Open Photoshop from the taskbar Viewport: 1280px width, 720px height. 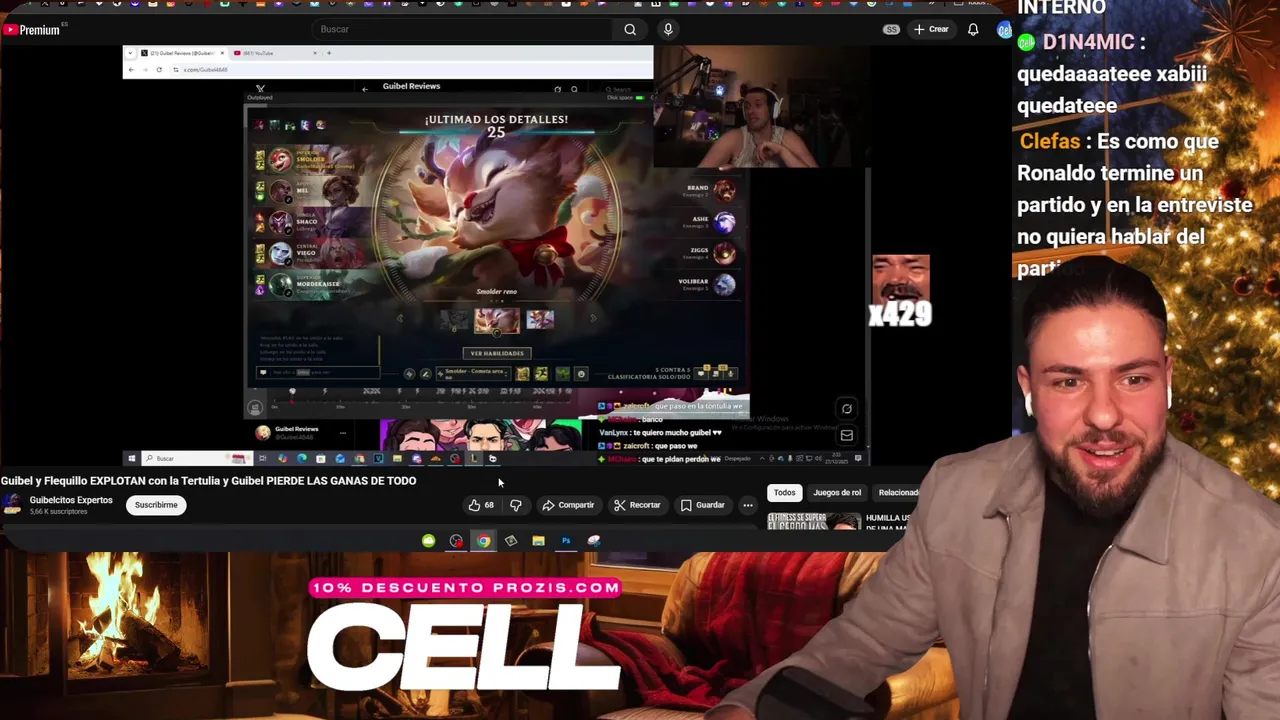point(566,541)
